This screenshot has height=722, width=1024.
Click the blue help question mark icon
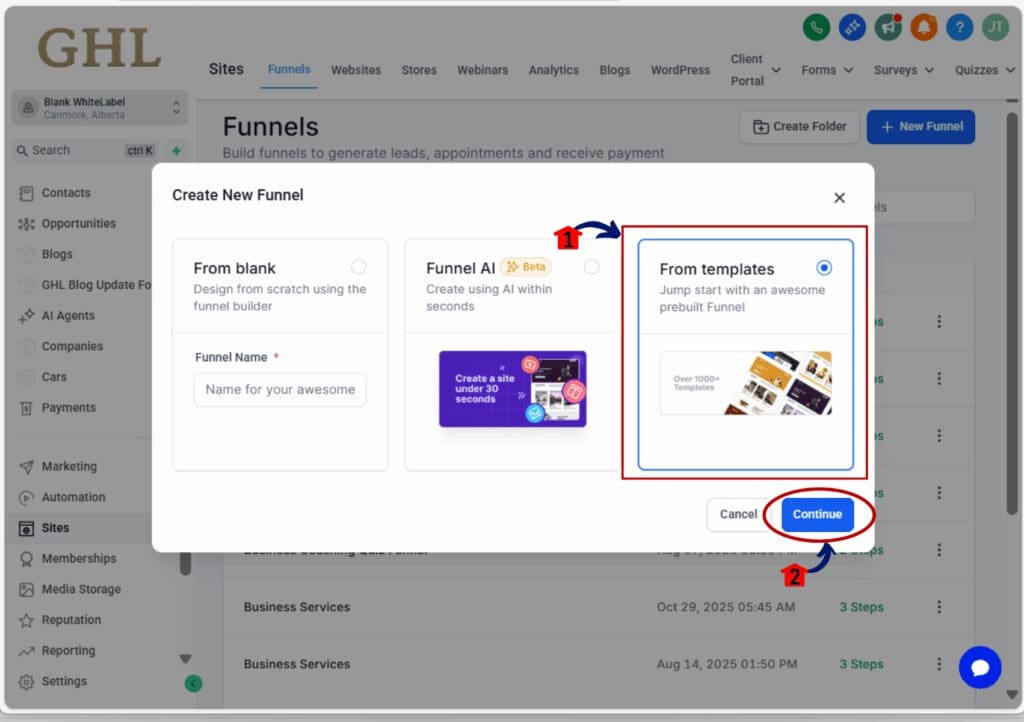[x=959, y=28]
